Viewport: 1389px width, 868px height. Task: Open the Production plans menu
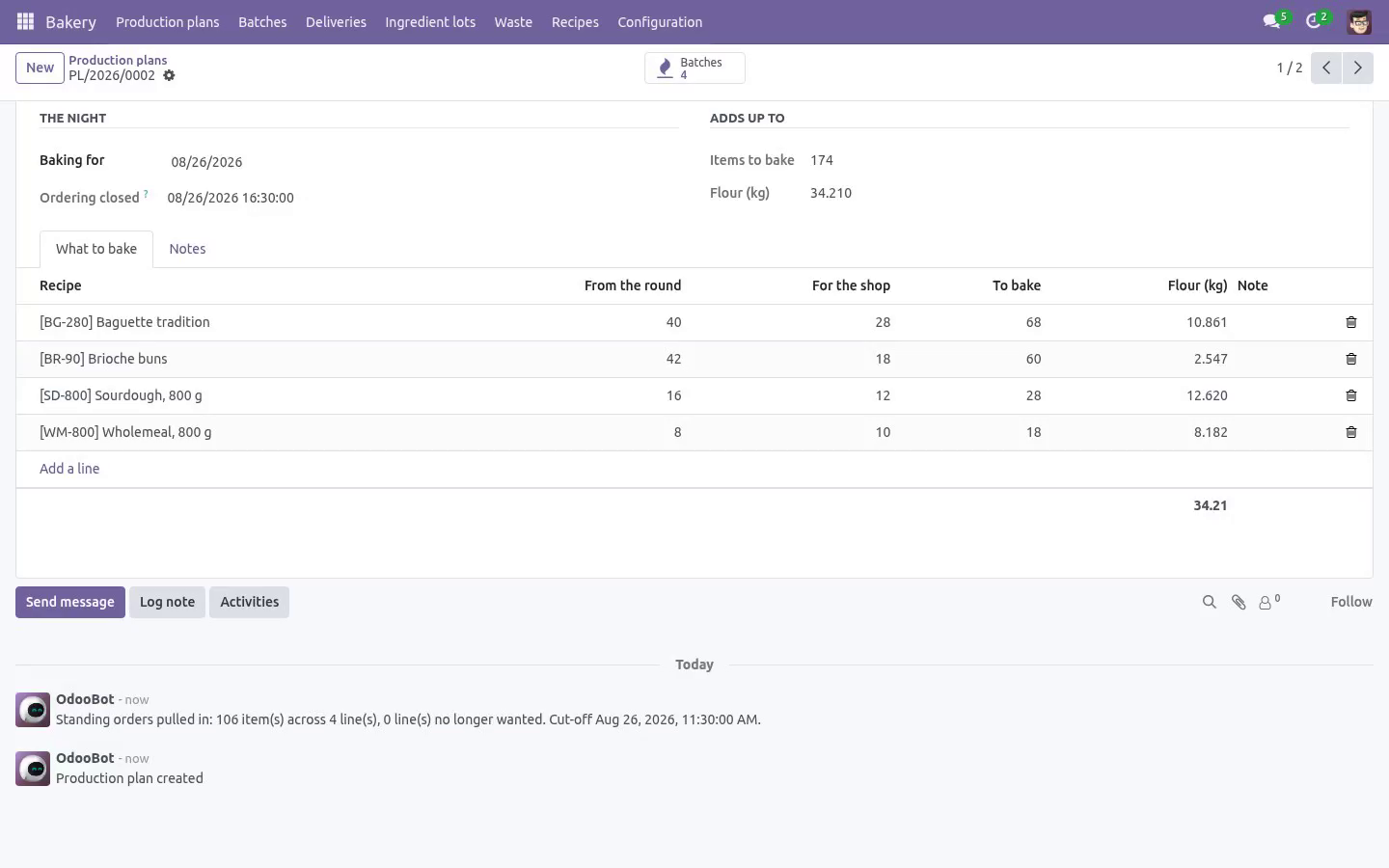coord(167,21)
